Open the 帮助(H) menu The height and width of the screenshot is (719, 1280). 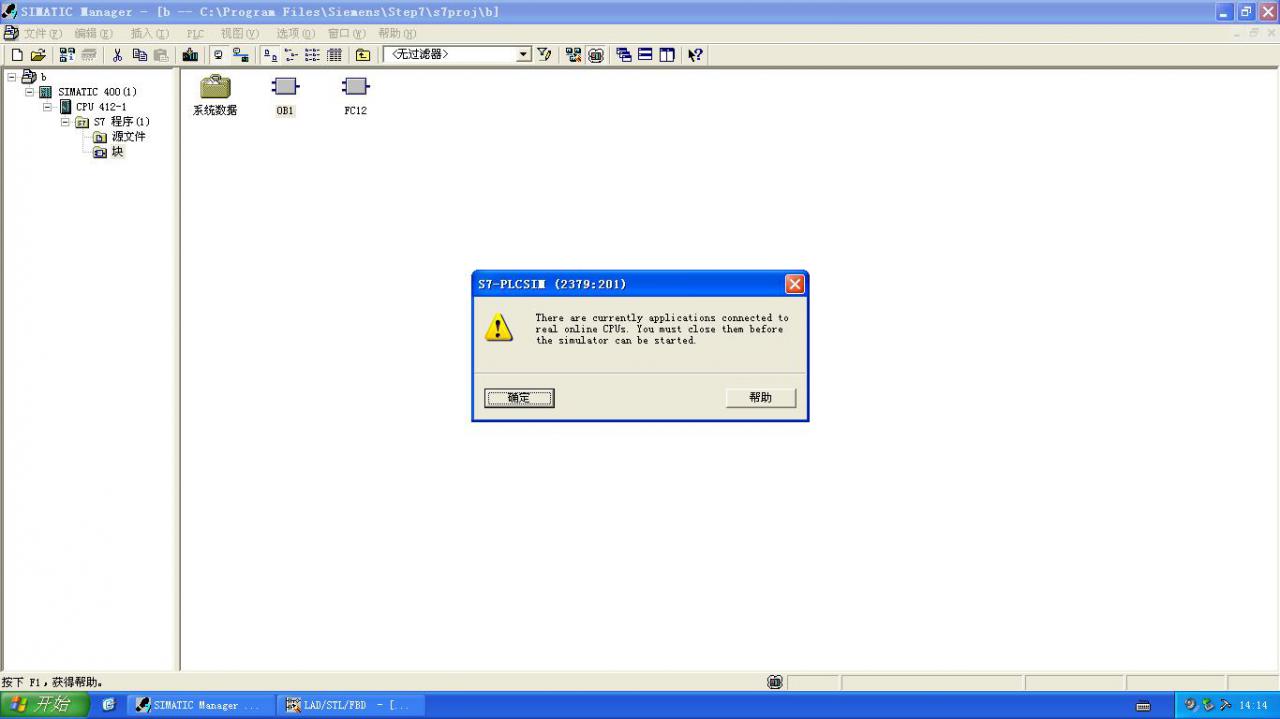pyautogui.click(x=397, y=34)
